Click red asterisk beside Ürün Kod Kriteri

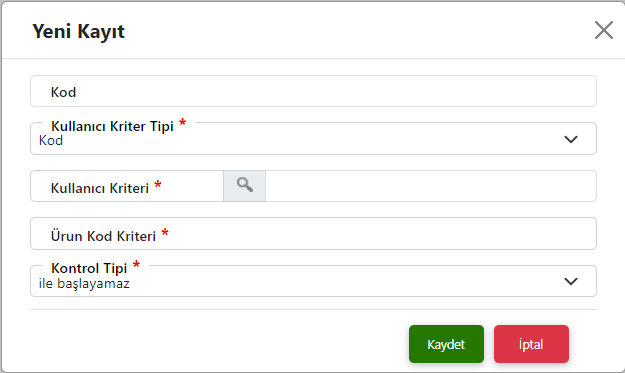click(165, 232)
